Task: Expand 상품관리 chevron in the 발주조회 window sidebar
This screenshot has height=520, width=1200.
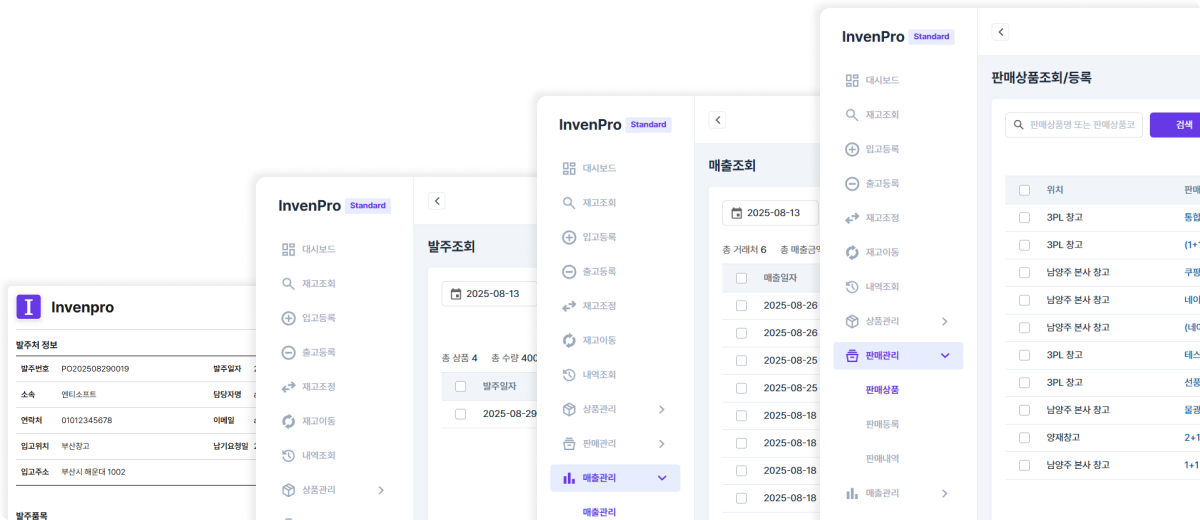Action: 381,490
